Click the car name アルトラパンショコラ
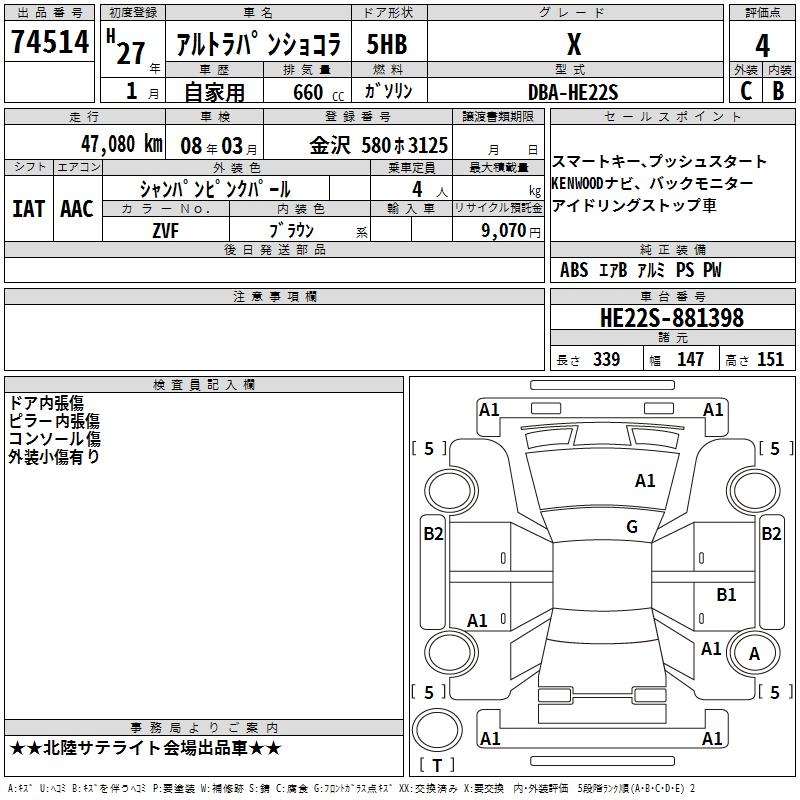The image size is (800, 800). click(258, 45)
